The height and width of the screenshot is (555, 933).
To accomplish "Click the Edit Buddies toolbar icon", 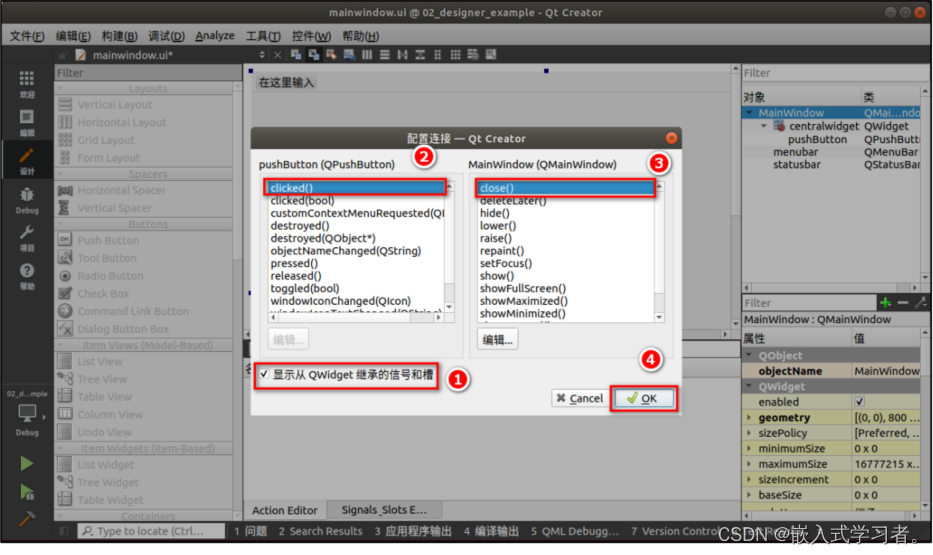I will [331, 55].
